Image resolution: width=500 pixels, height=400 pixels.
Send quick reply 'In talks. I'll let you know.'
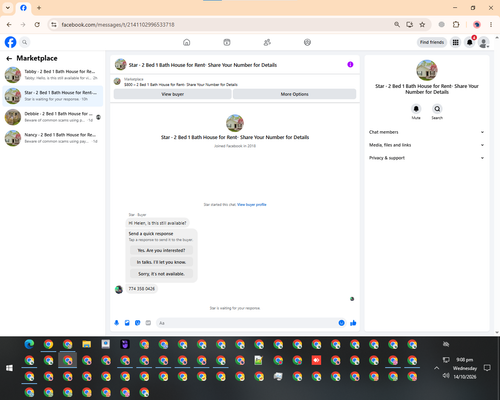point(161,262)
